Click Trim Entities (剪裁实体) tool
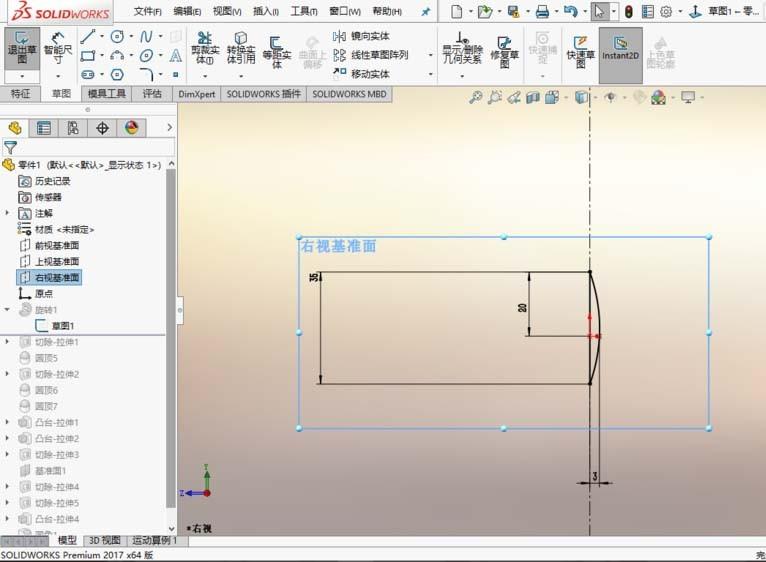This screenshot has height=562, width=766. click(x=205, y=48)
